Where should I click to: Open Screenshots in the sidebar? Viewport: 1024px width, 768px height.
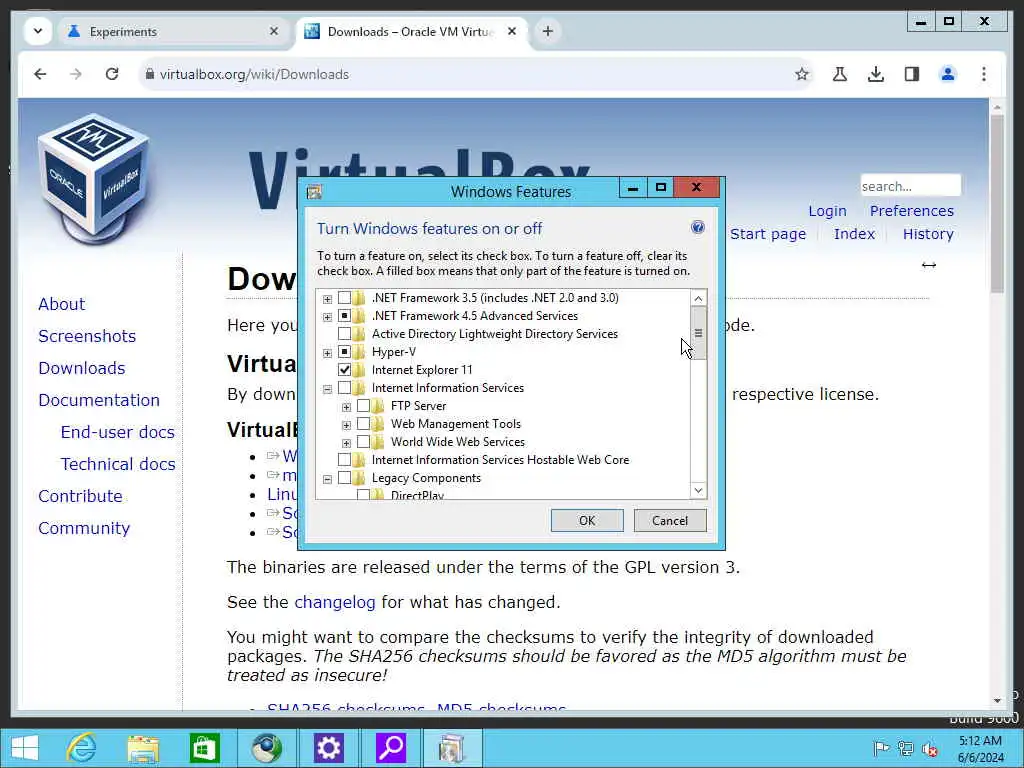(x=87, y=336)
